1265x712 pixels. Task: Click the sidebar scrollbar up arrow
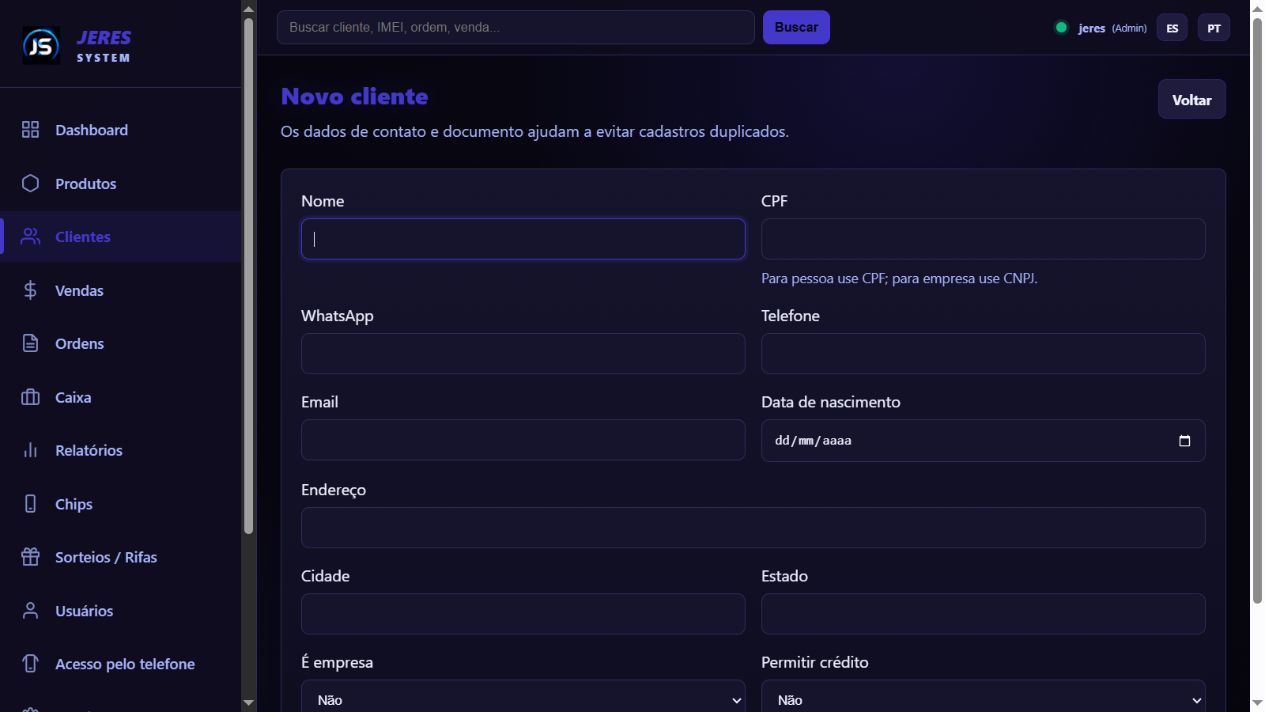point(249,9)
